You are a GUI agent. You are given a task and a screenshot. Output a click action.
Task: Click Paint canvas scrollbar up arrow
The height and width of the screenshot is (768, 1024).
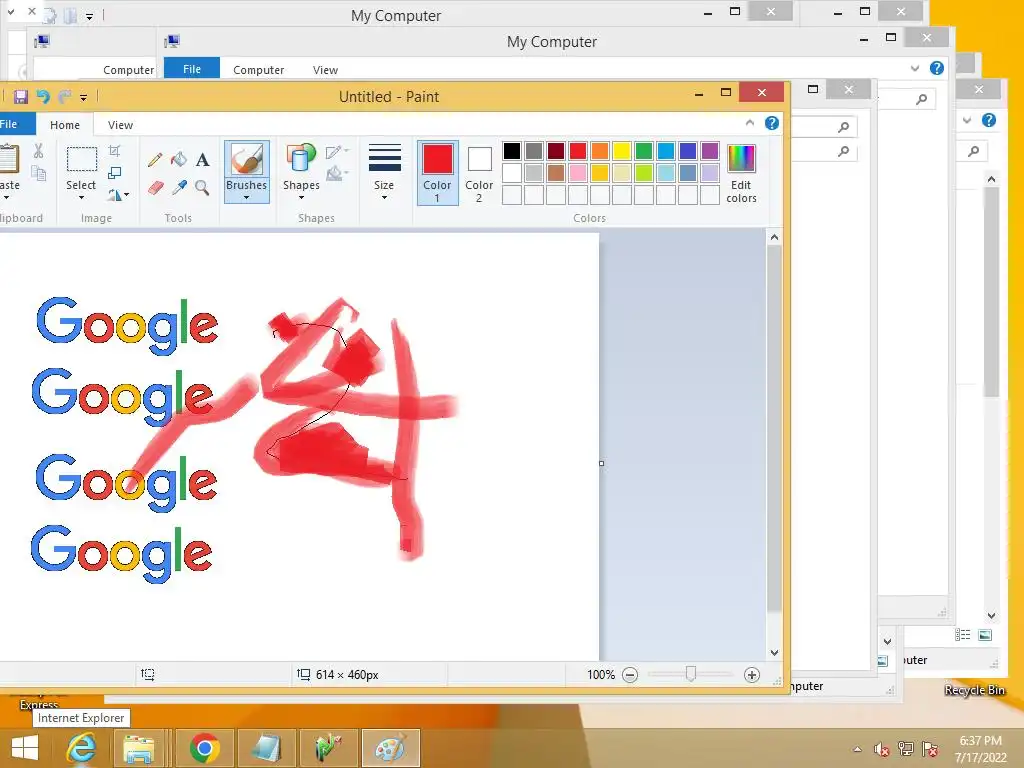click(x=775, y=238)
